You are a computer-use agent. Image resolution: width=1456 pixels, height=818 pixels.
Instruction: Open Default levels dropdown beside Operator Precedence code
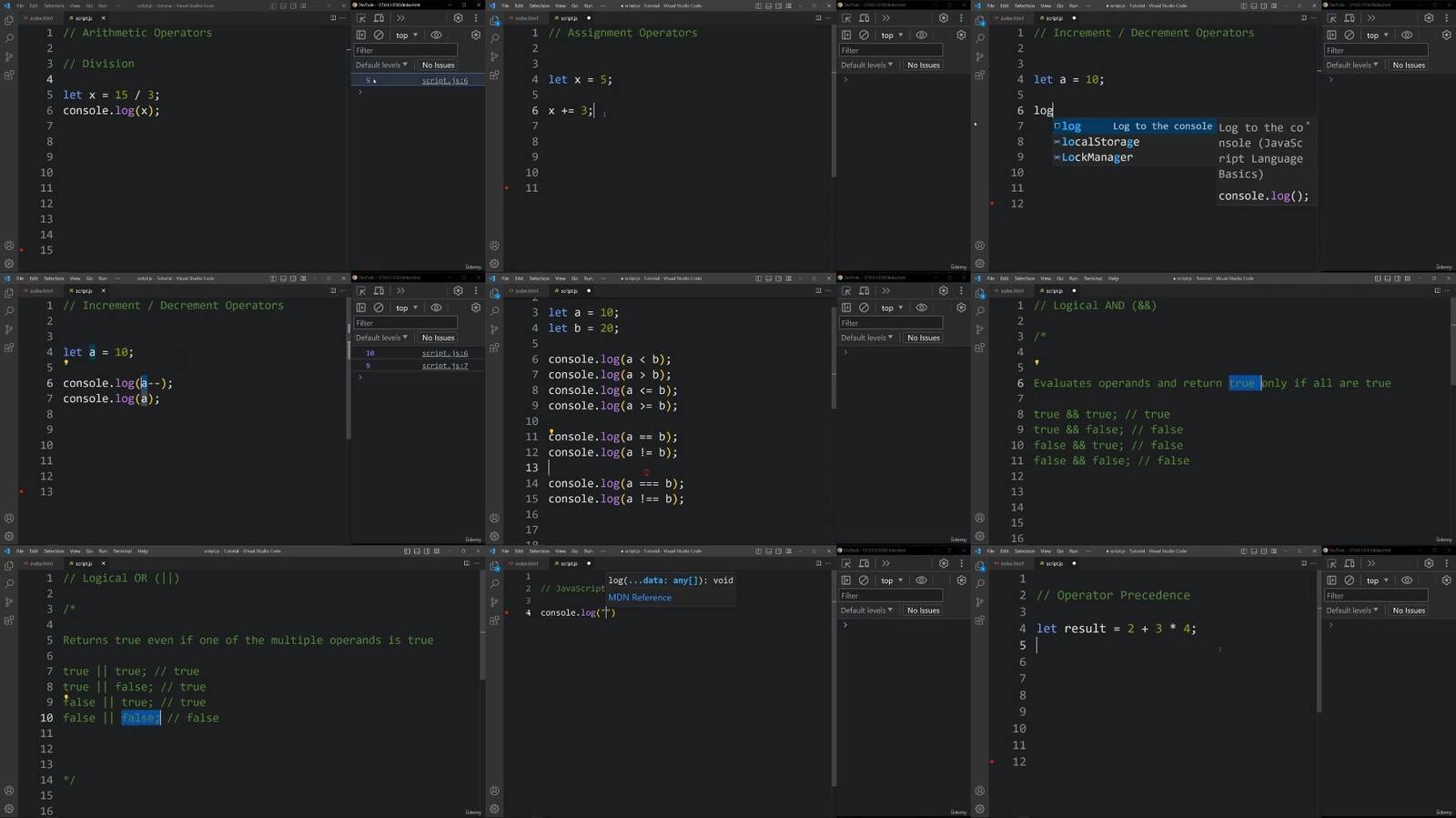tap(1351, 610)
